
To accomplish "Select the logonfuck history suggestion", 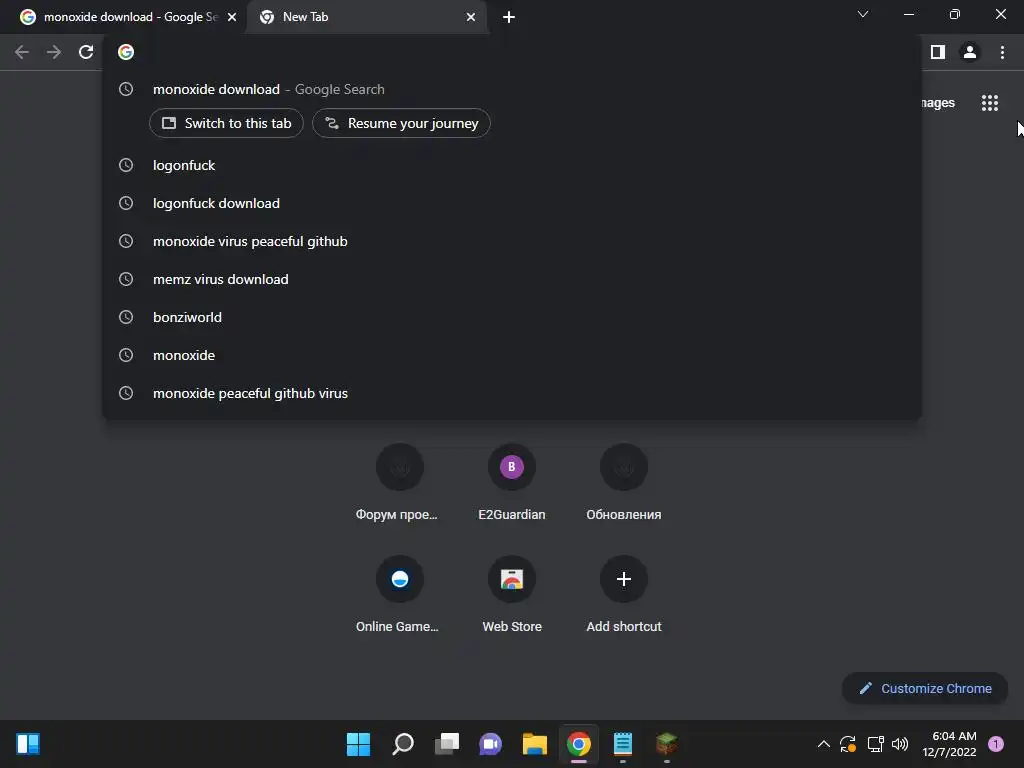I will [x=511, y=165].
